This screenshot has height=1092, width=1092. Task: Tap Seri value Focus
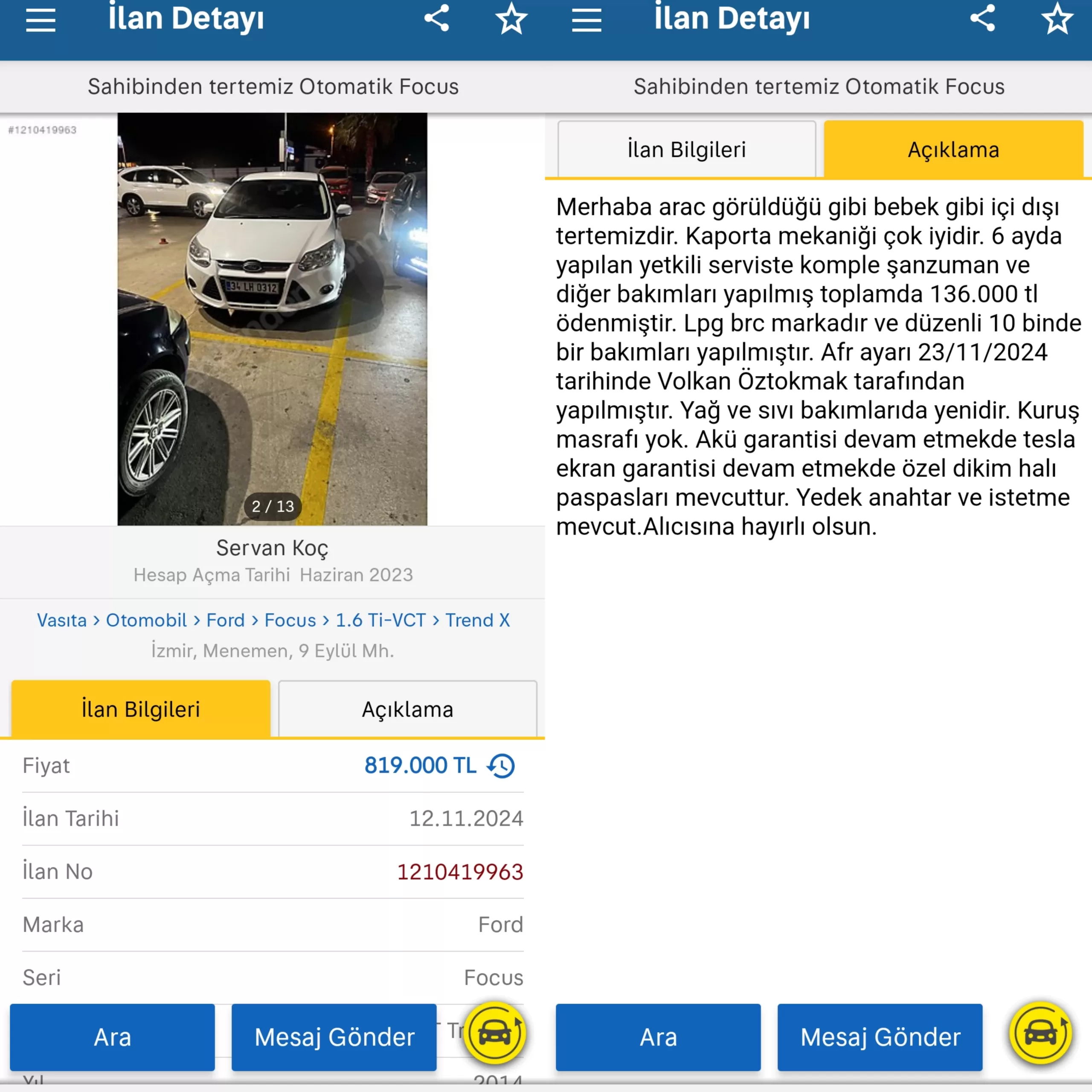pos(494,978)
